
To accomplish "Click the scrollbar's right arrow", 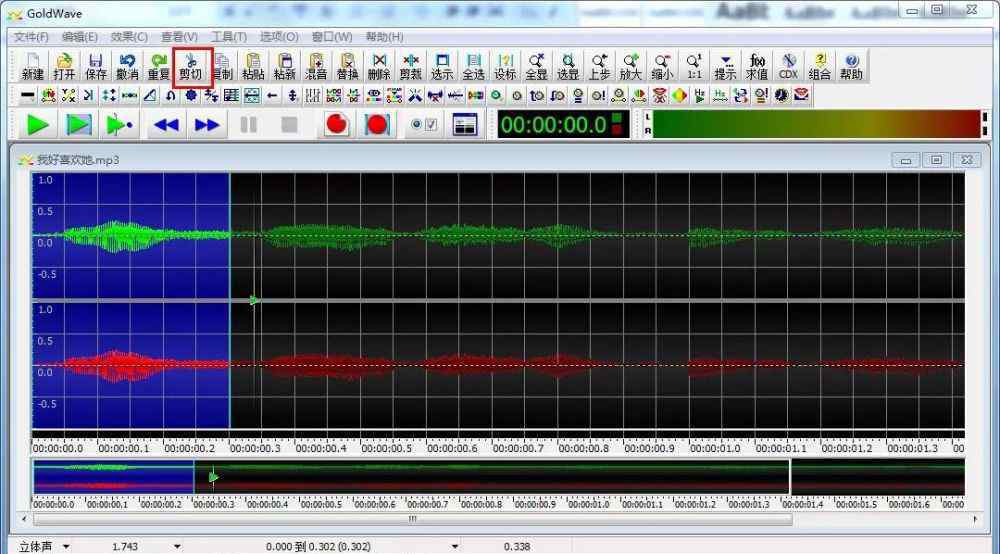I will click(975, 520).
